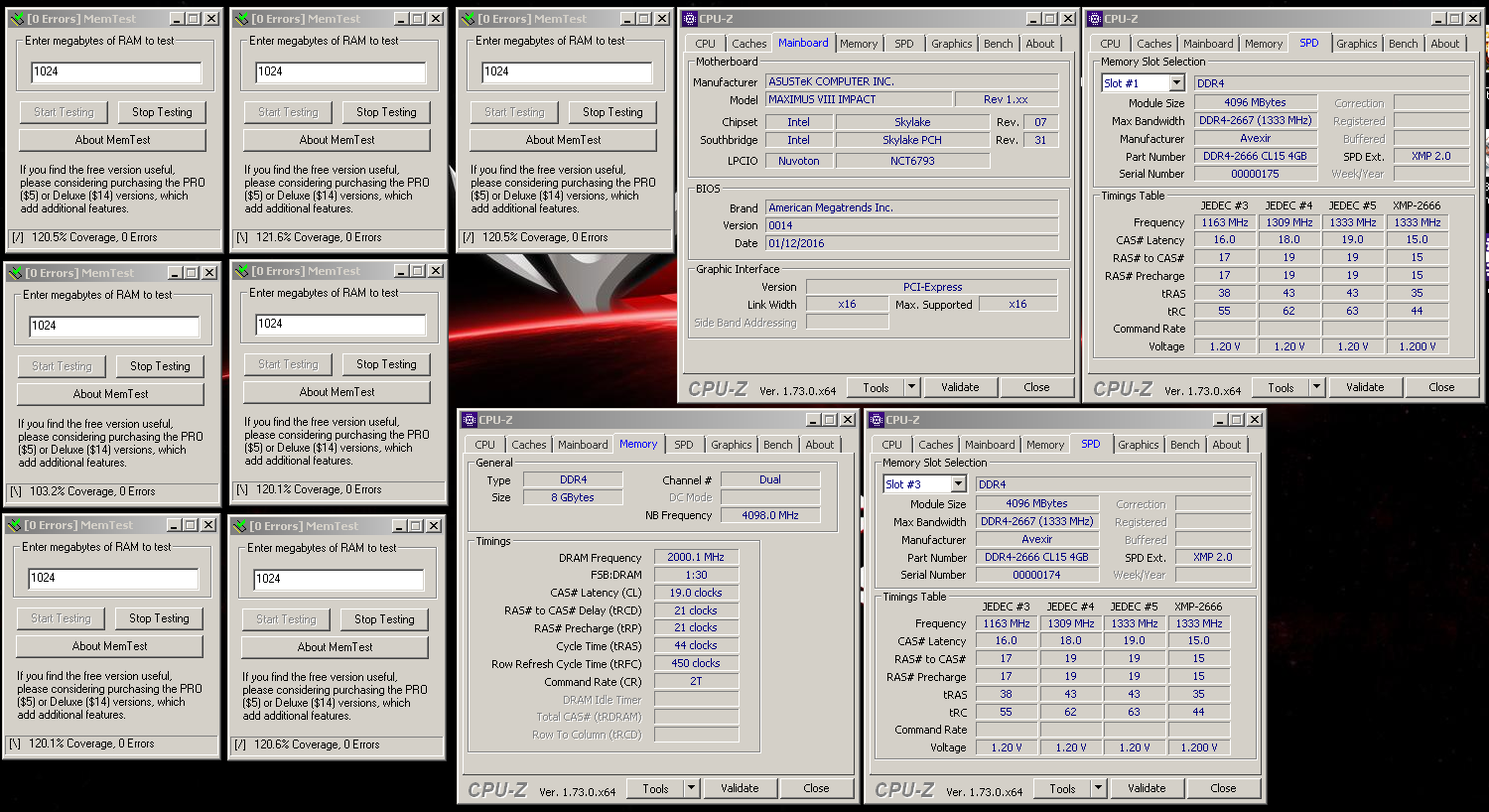Click Tools button in Slot #1 window
The image size is (1489, 812).
tap(1281, 387)
